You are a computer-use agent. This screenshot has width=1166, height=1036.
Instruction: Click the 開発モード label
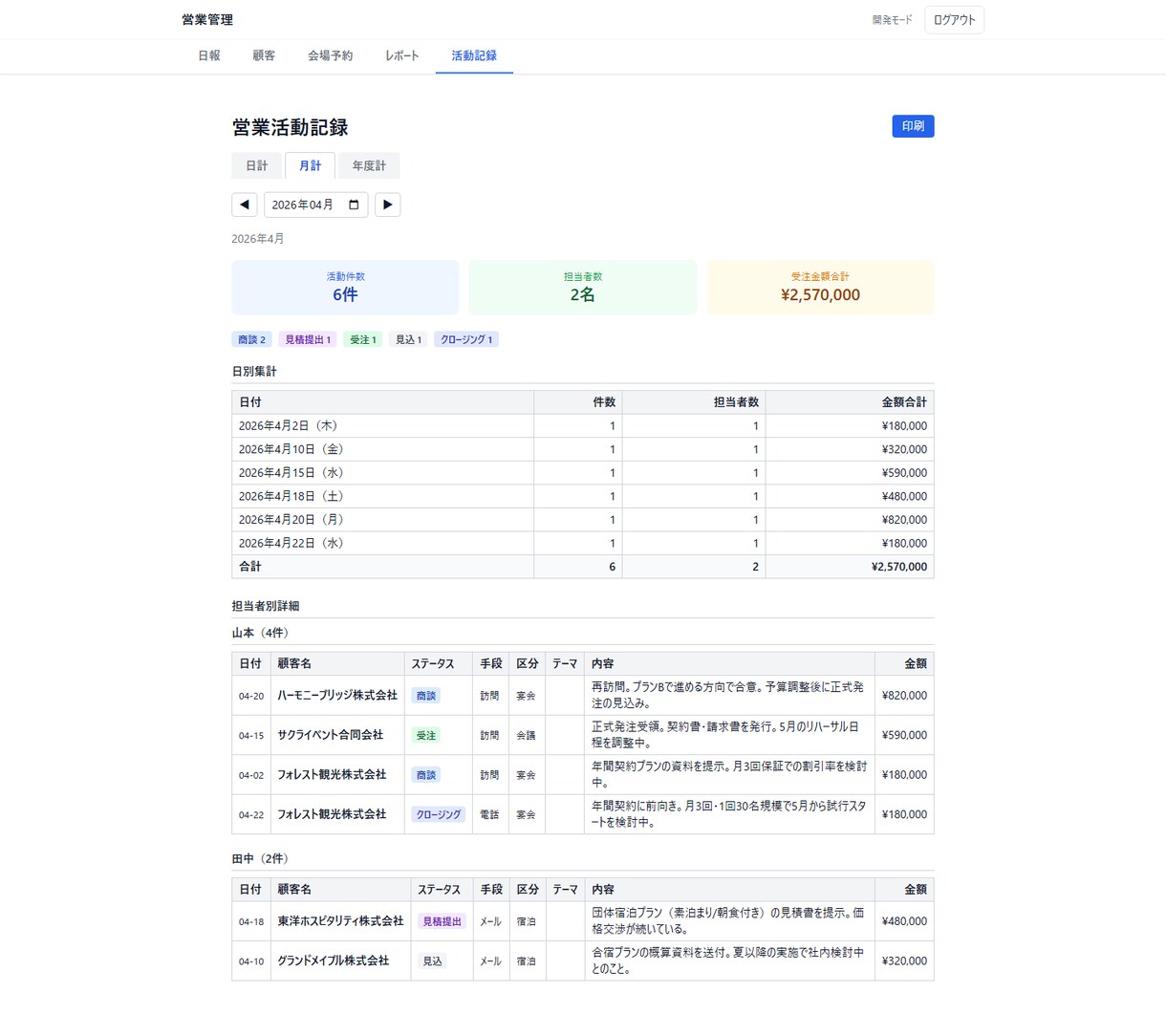tap(892, 20)
